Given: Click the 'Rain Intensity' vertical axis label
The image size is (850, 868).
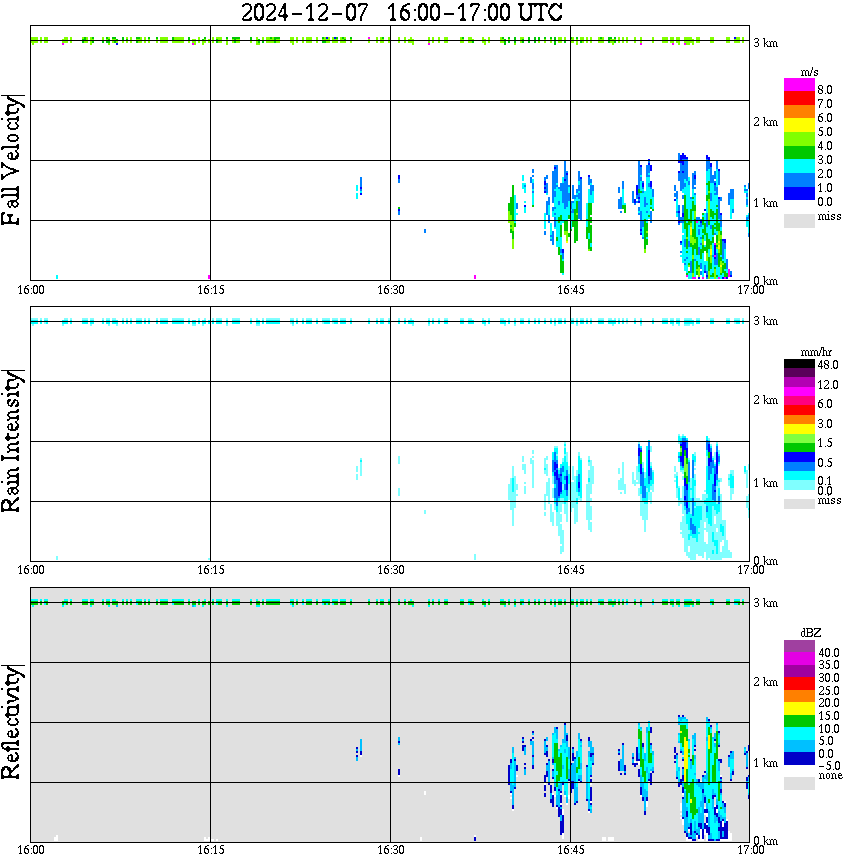Looking at the screenshot, I should pos(14,440).
